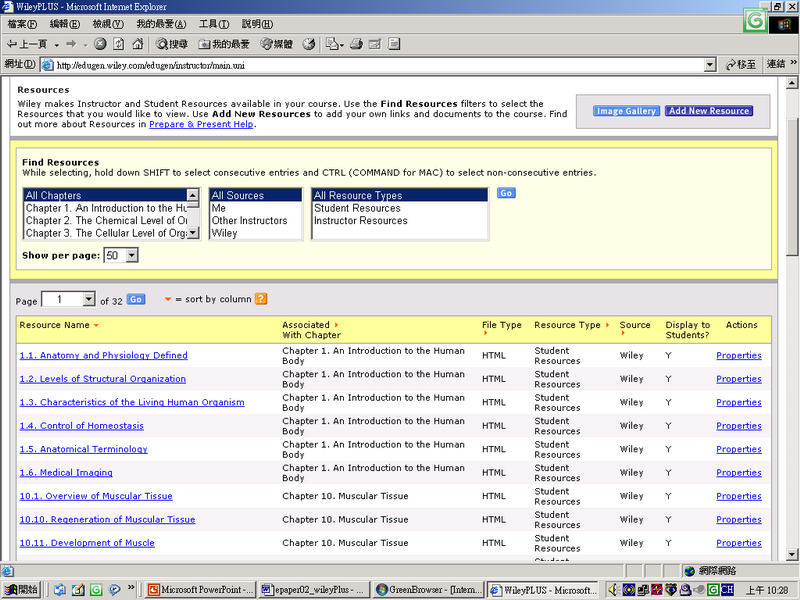The width and height of the screenshot is (800, 600).
Task: Click the green G icon at top right
Action: (x=755, y=21)
